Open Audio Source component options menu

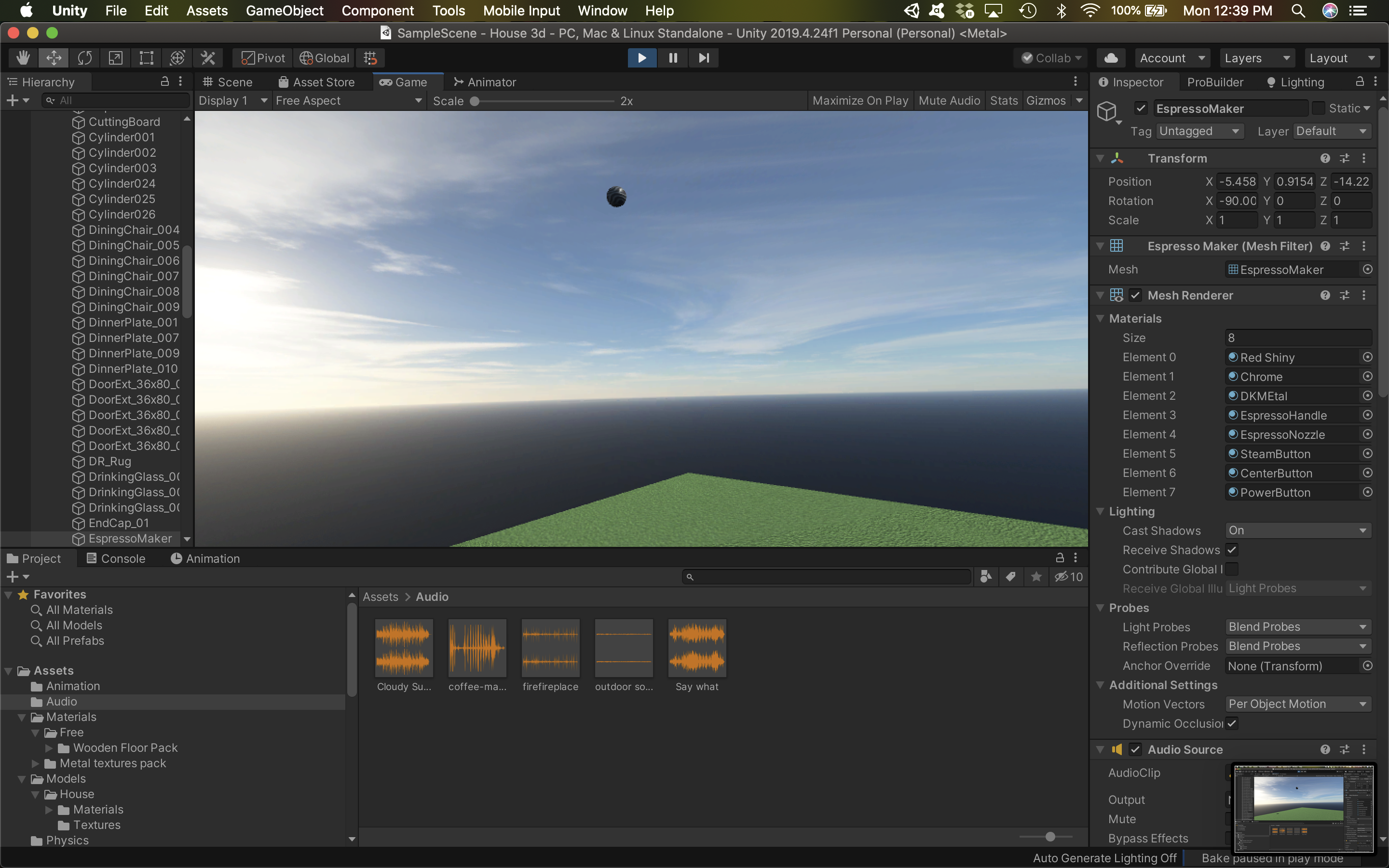click(x=1364, y=749)
